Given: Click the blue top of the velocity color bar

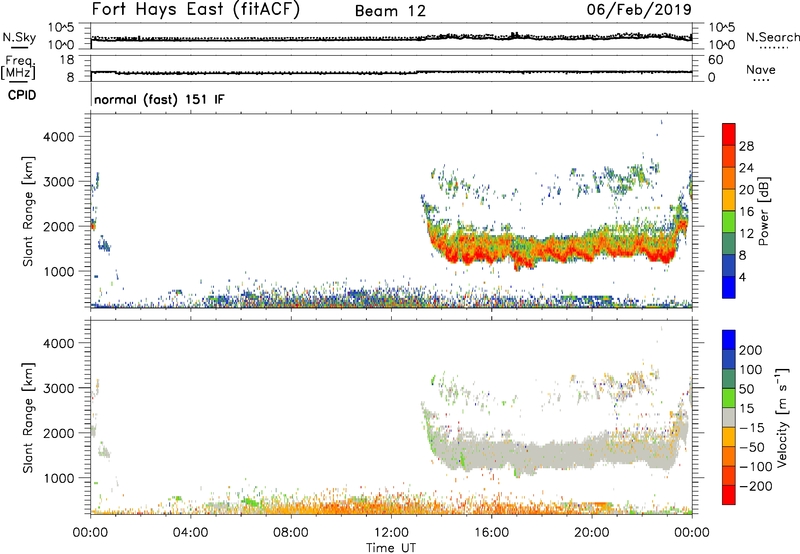Looking at the screenshot, I should (729, 339).
